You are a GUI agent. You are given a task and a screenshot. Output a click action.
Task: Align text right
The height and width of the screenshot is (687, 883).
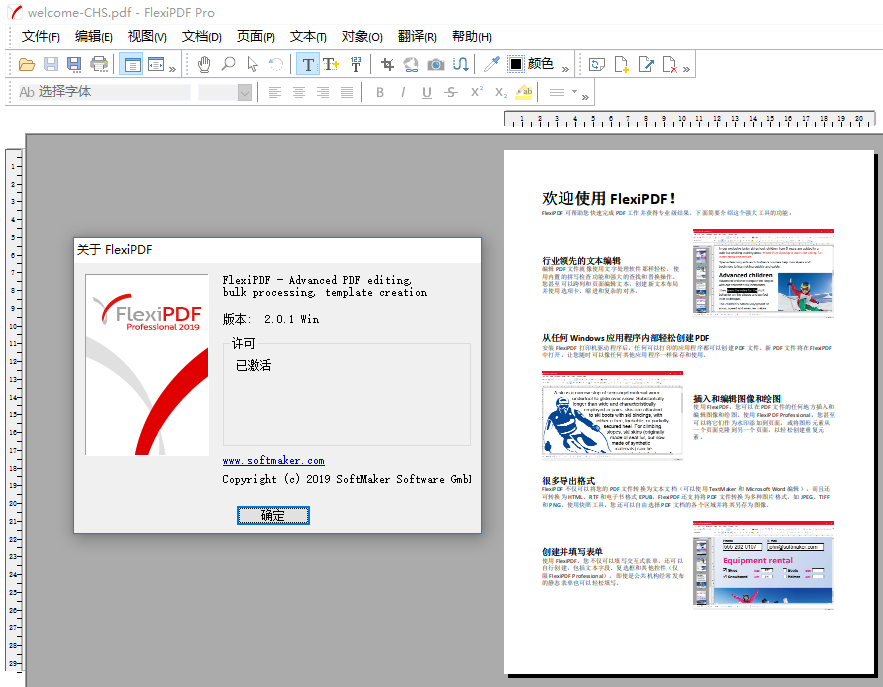(x=323, y=92)
